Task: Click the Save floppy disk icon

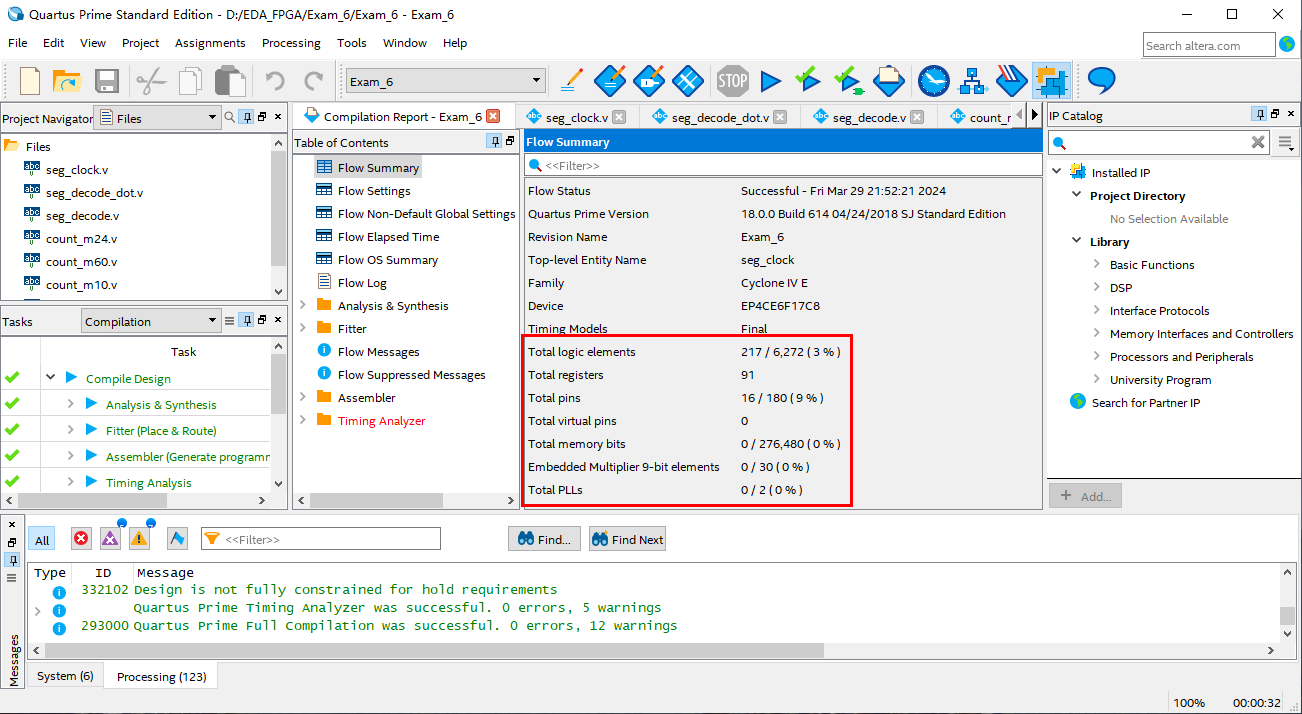Action: (106, 81)
